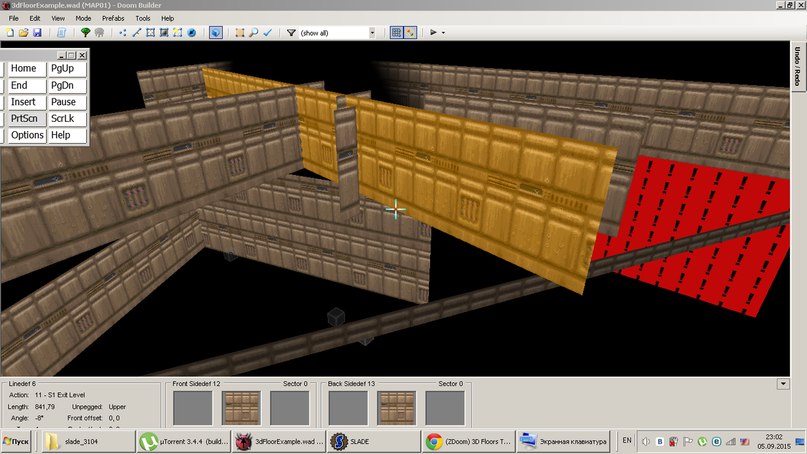Click the End key on on-screen keyboard
Viewport: 807px width, 454px height.
point(27,85)
